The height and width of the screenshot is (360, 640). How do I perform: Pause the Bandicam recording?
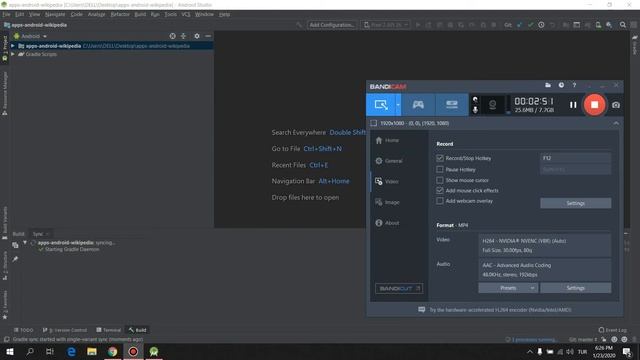pyautogui.click(x=573, y=105)
